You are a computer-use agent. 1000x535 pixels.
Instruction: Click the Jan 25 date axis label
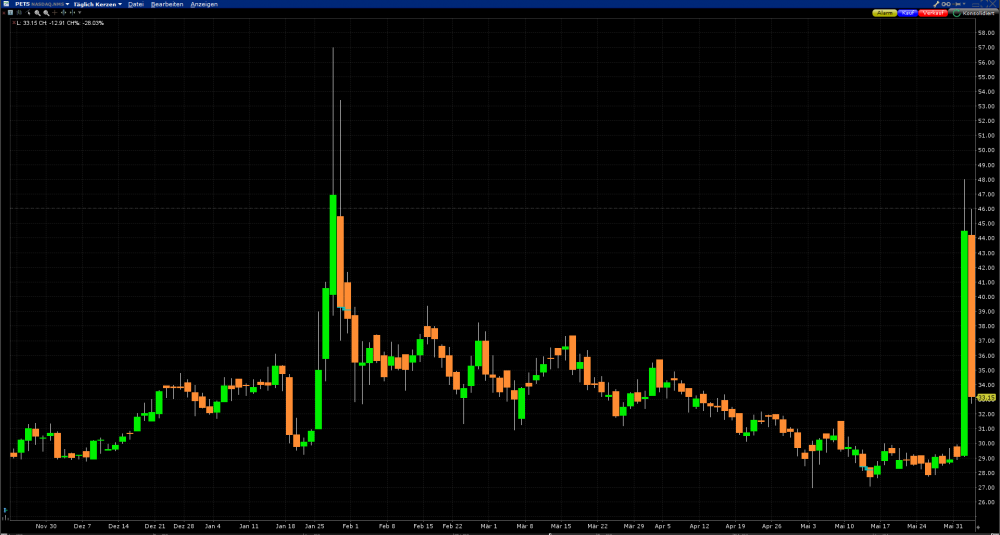(x=314, y=526)
